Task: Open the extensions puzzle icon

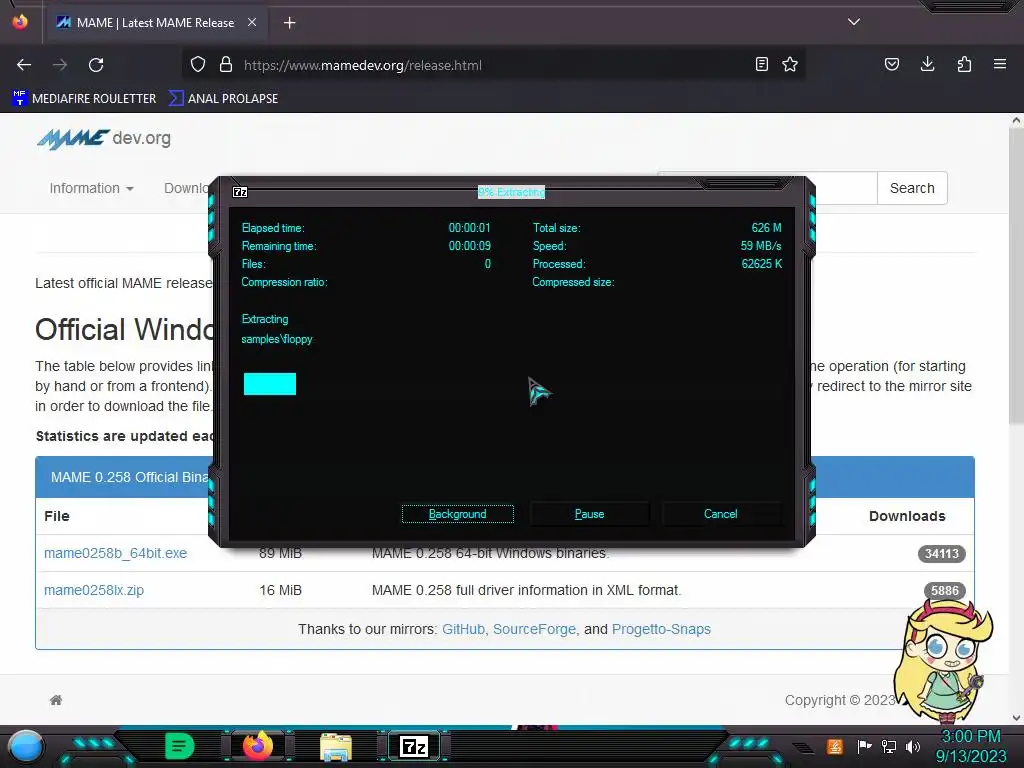Action: (964, 64)
